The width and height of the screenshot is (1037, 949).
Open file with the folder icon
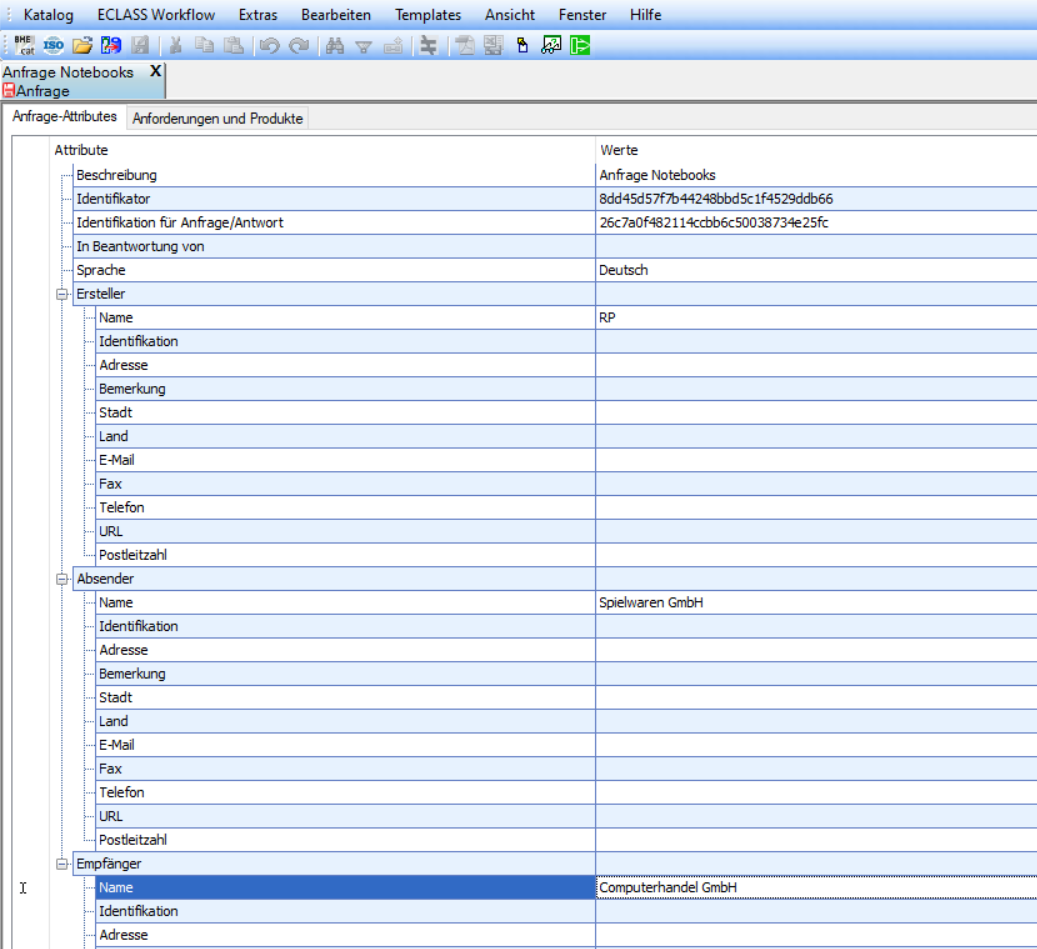coord(83,45)
